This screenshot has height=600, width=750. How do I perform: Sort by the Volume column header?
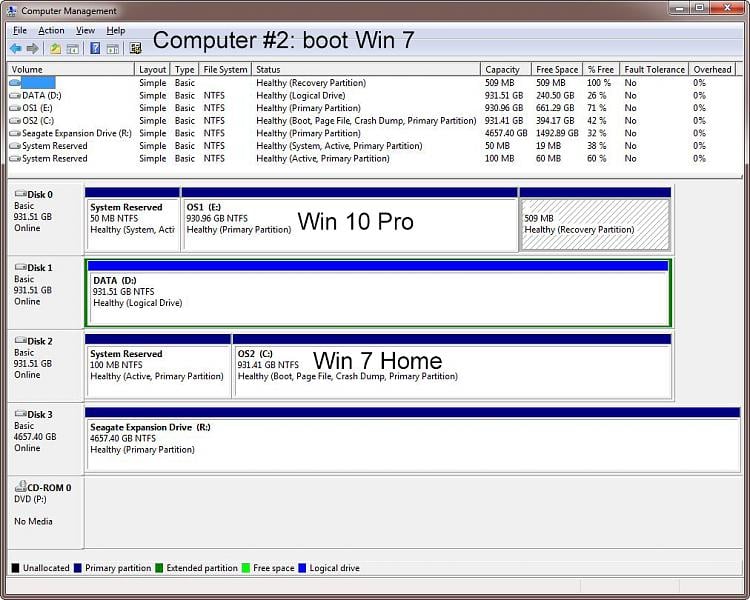pyautogui.click(x=71, y=69)
